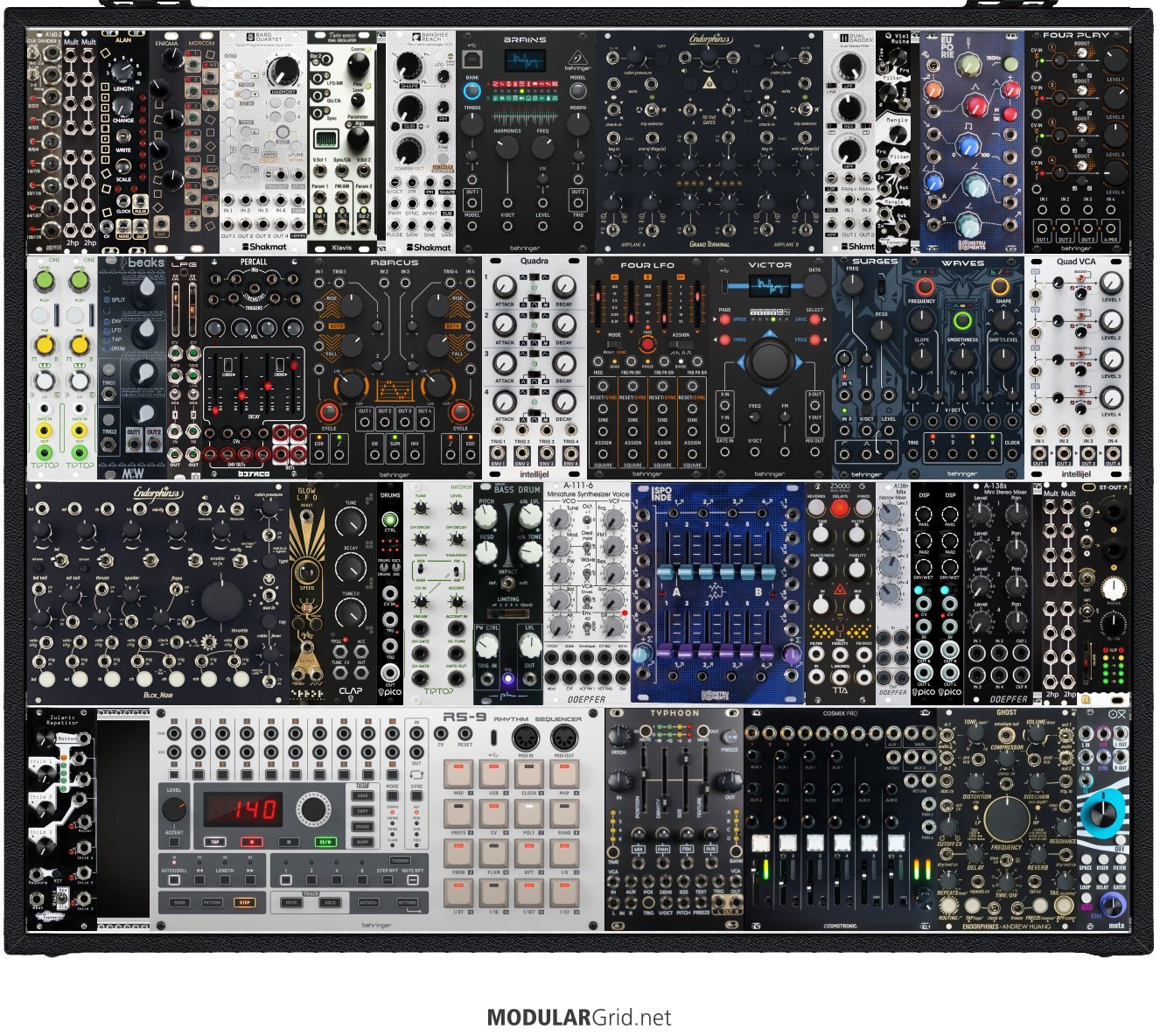Click the XMOD button on Victor
Viewport: 1160px width, 1036px height.
(x=725, y=320)
